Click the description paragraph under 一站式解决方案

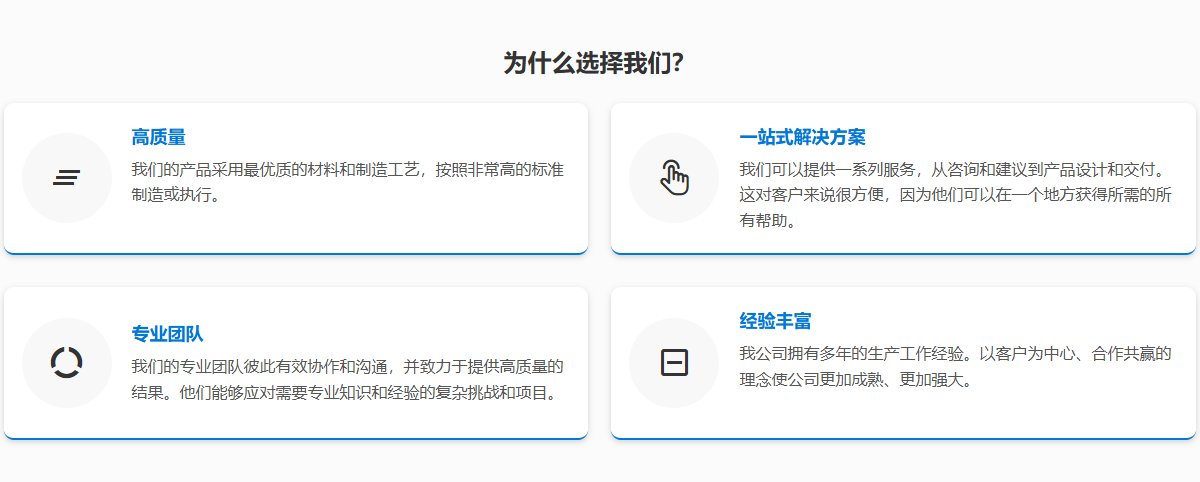[955, 195]
